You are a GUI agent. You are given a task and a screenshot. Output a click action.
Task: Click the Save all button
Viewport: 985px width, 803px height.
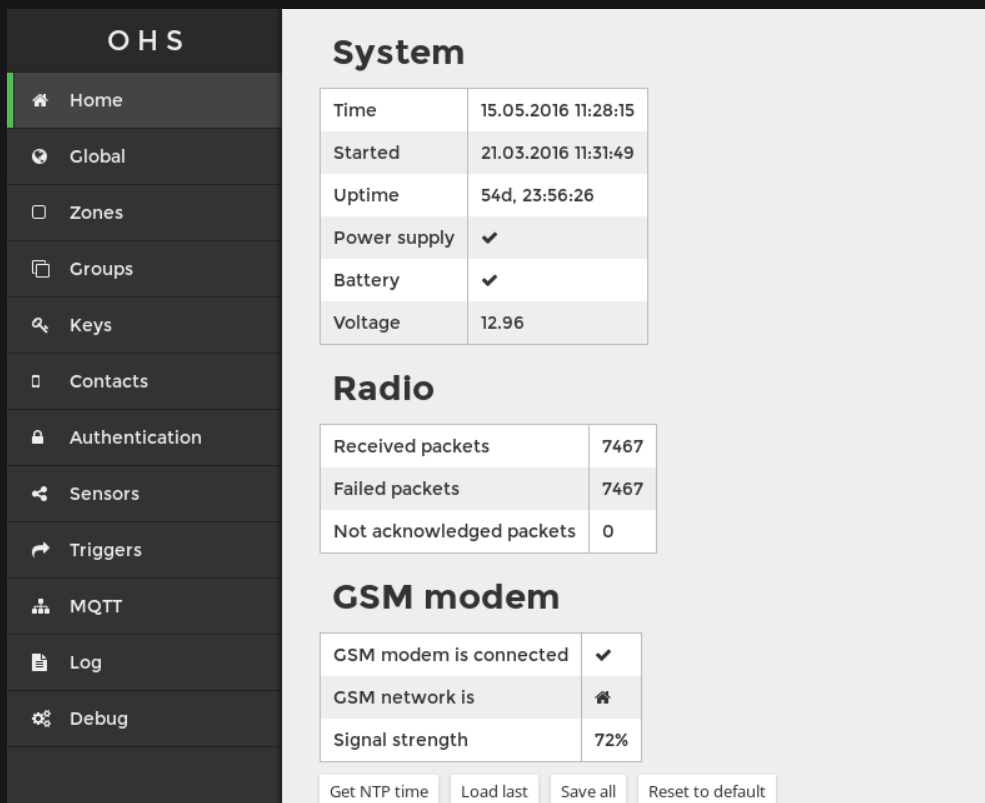point(588,790)
